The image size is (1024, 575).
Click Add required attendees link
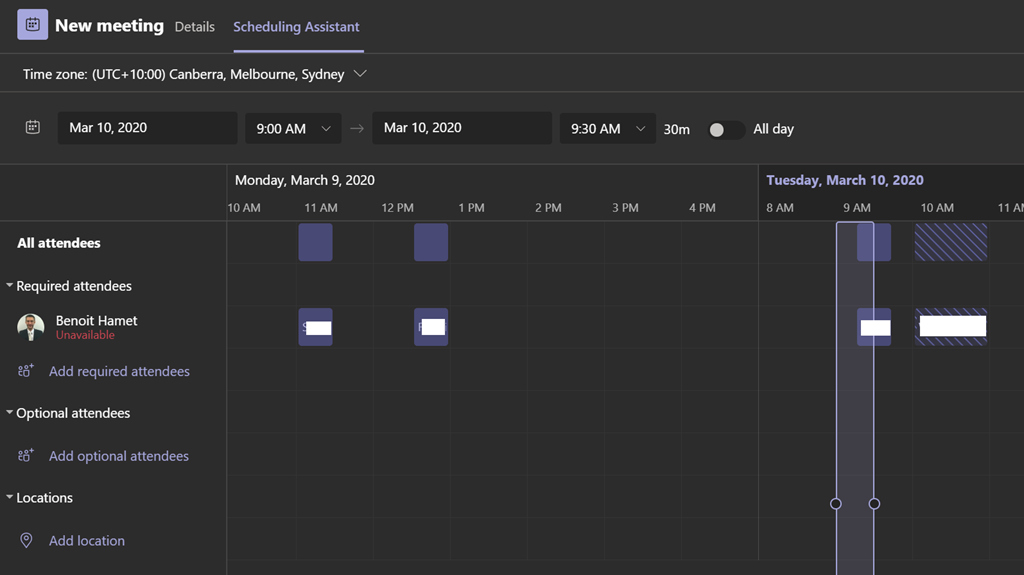pyautogui.click(x=119, y=371)
